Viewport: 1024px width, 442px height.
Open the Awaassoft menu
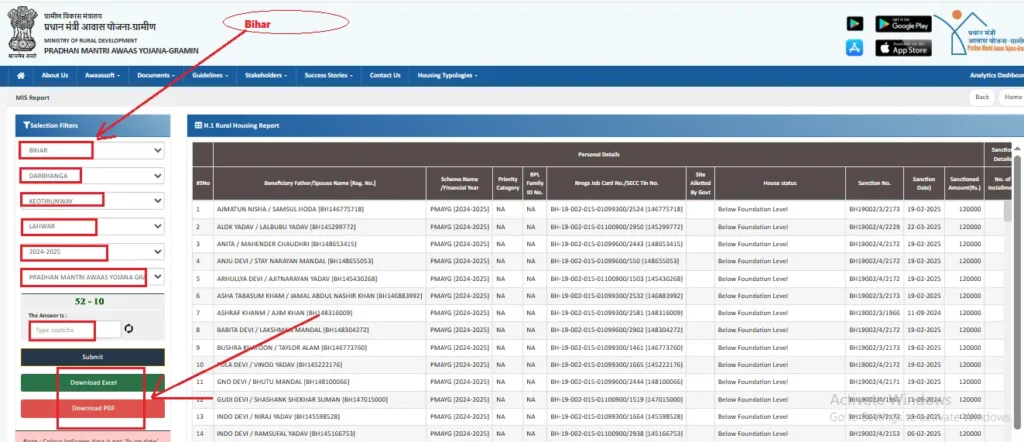(x=102, y=75)
